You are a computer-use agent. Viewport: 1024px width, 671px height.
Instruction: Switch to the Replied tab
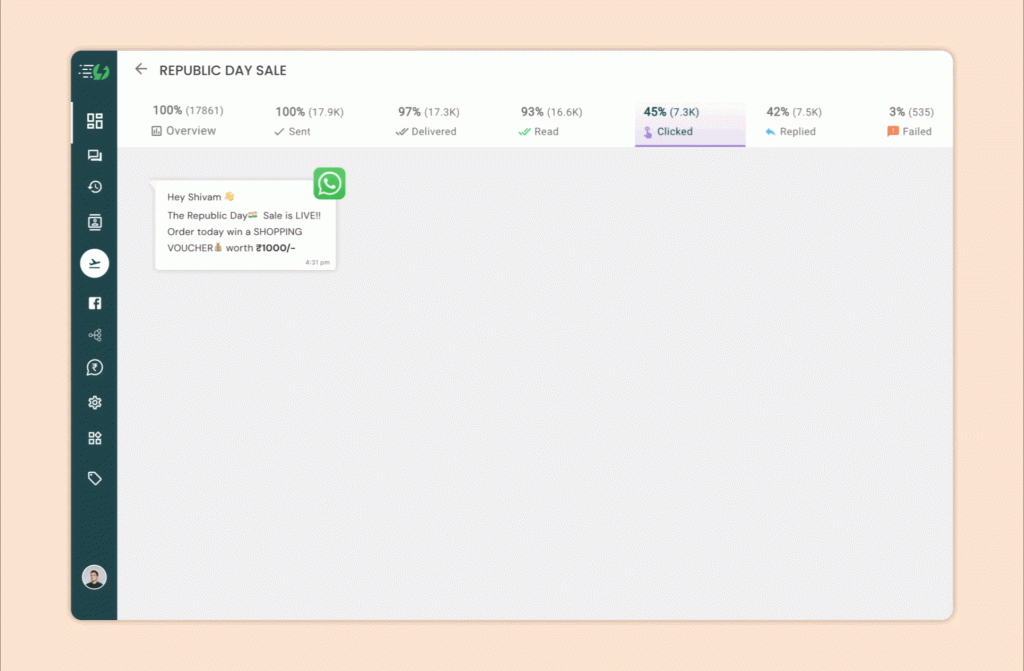pos(793,121)
